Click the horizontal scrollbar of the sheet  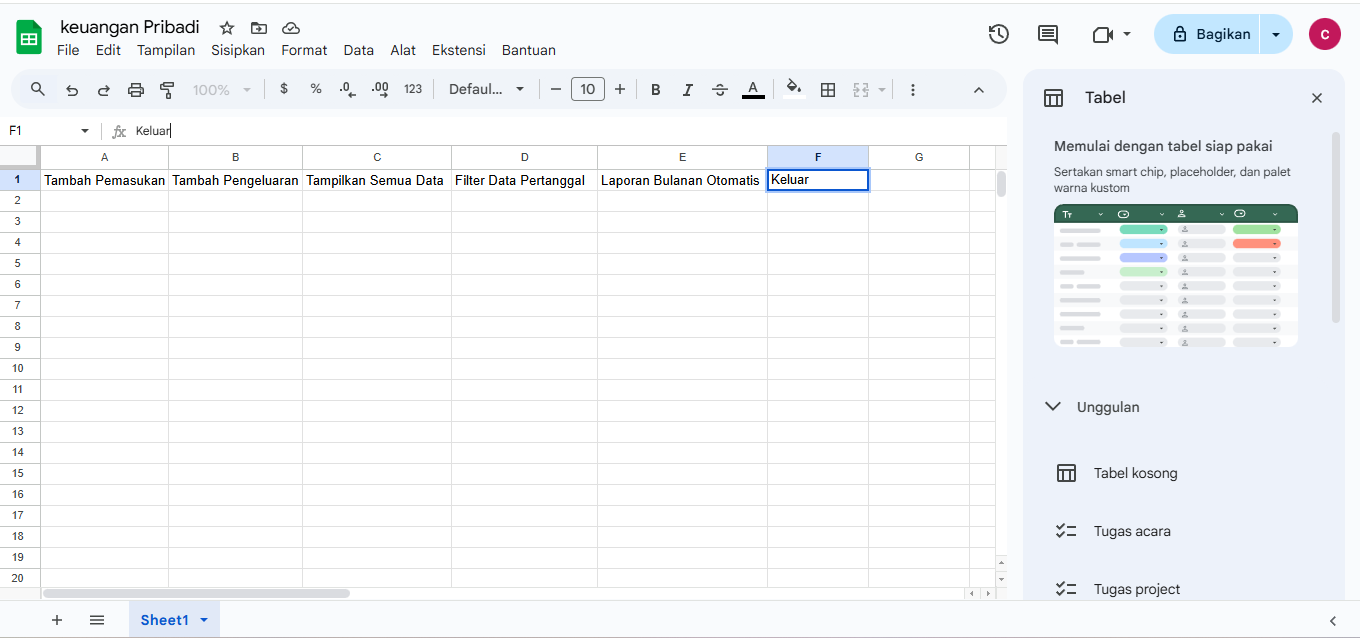click(x=196, y=593)
